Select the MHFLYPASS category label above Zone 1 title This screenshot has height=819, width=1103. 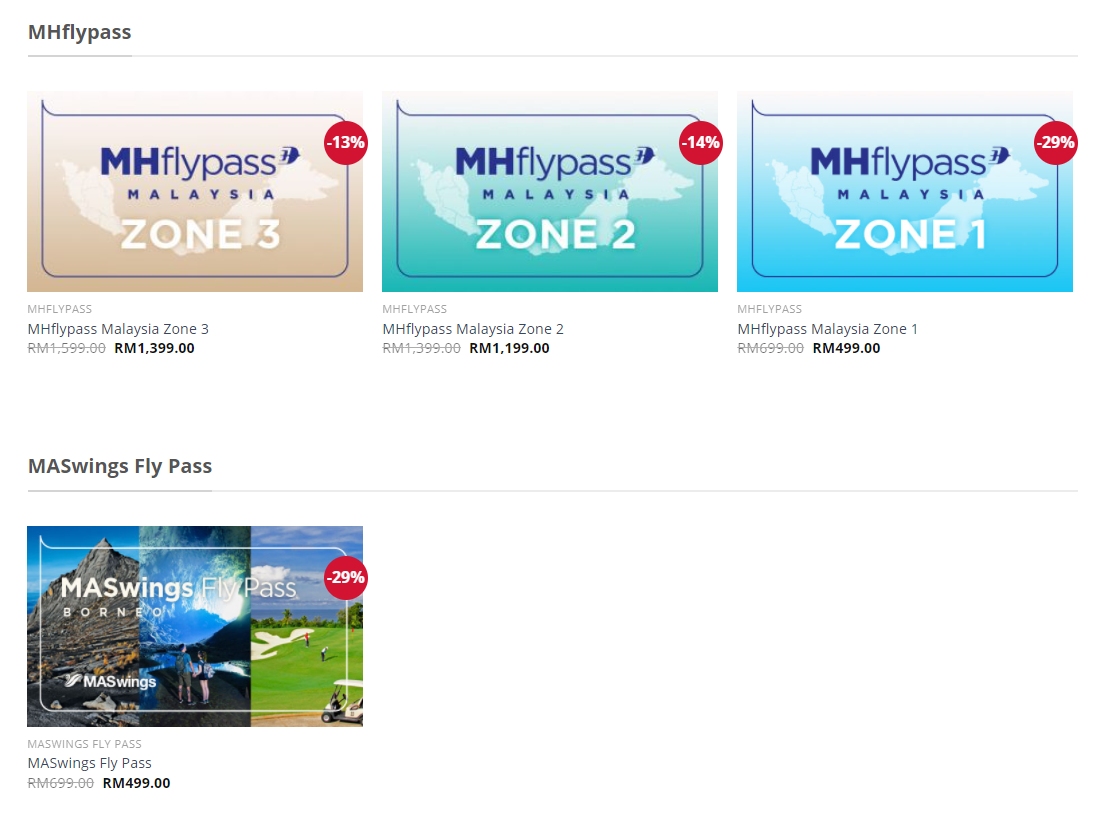tap(769, 309)
